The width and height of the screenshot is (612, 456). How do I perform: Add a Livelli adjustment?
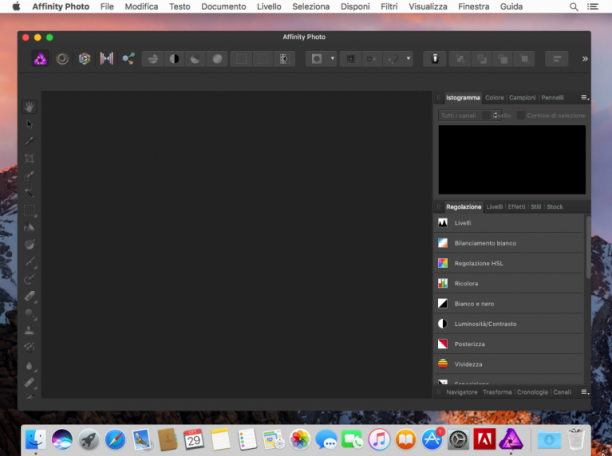(509, 223)
